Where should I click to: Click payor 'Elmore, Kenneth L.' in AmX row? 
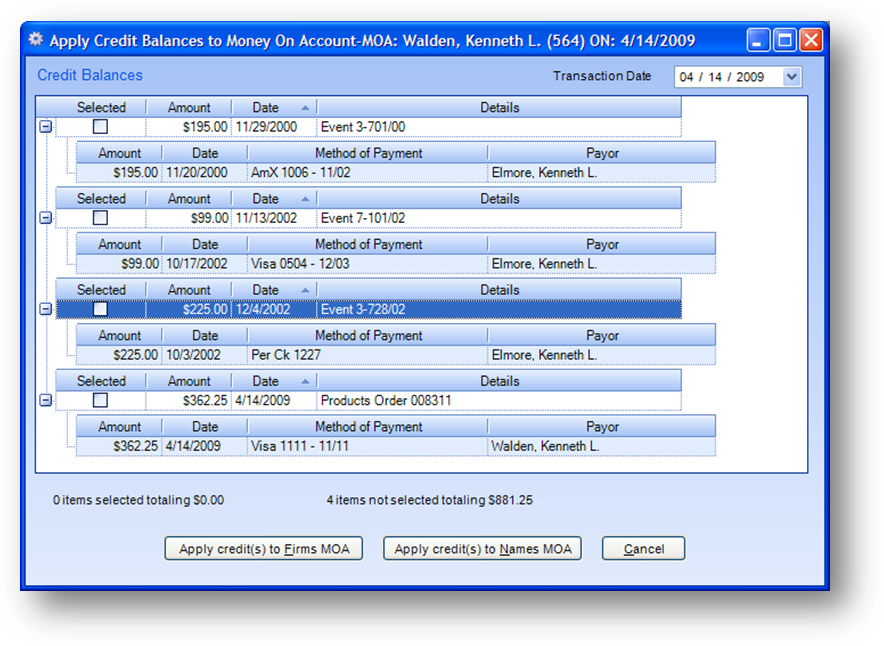(602, 172)
